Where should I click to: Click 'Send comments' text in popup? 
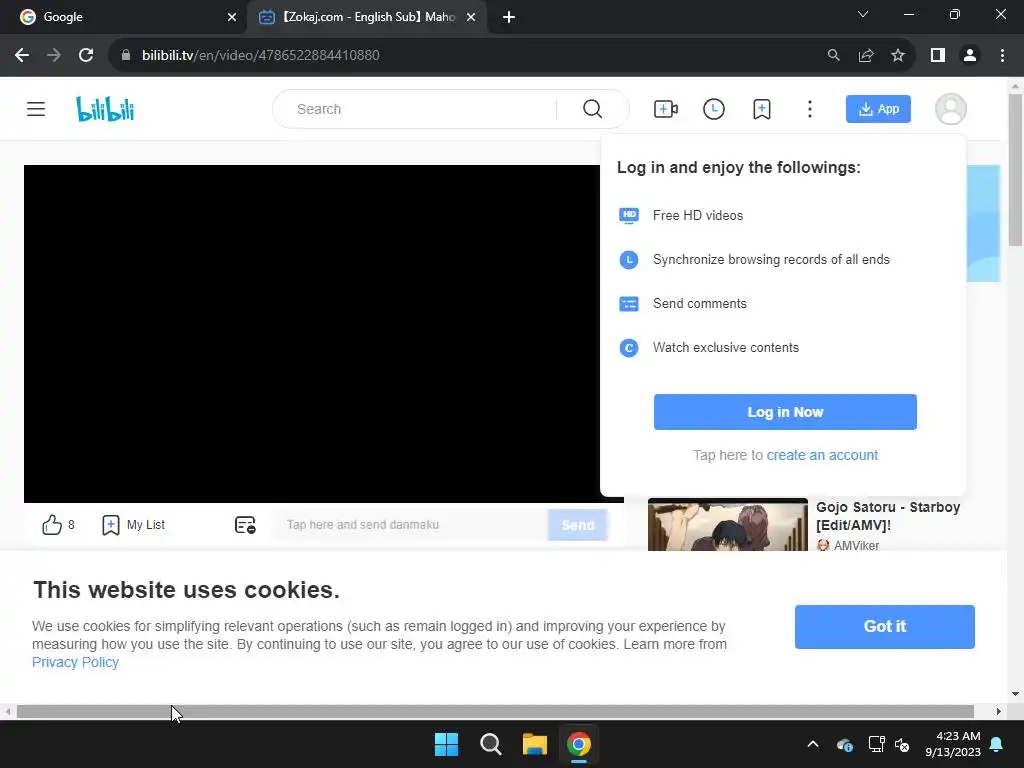pyautogui.click(x=699, y=304)
